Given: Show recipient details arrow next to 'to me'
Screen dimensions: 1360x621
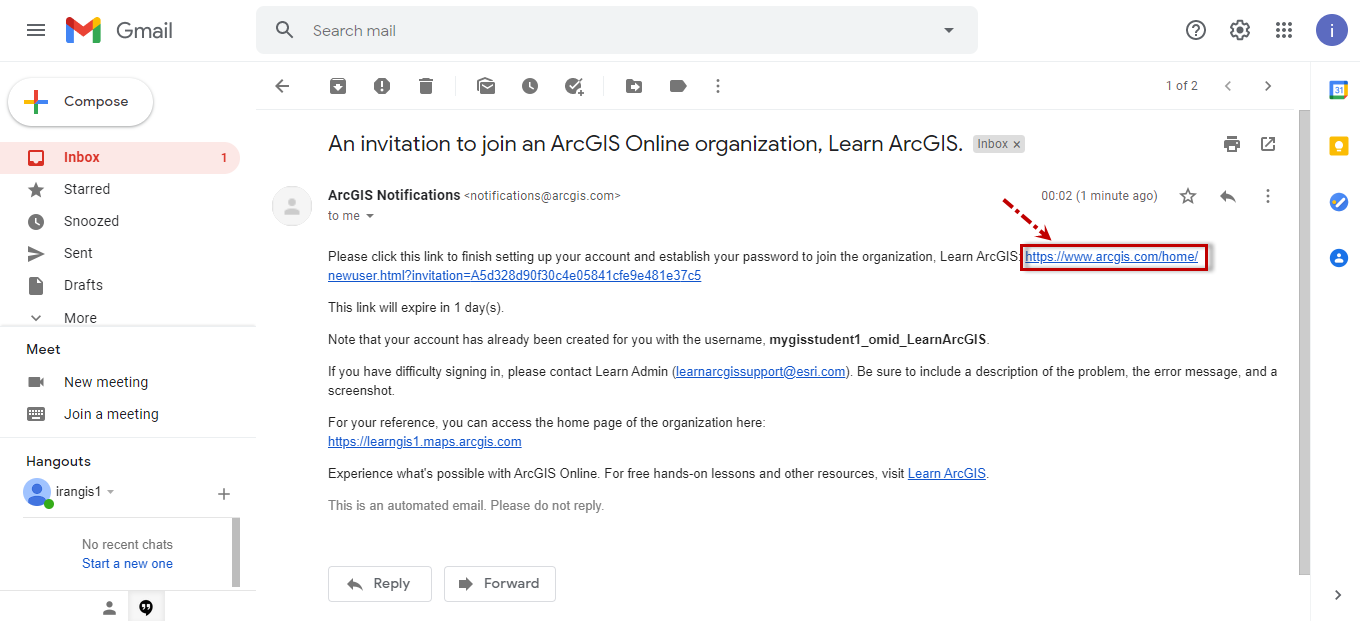Looking at the screenshot, I should (x=370, y=216).
